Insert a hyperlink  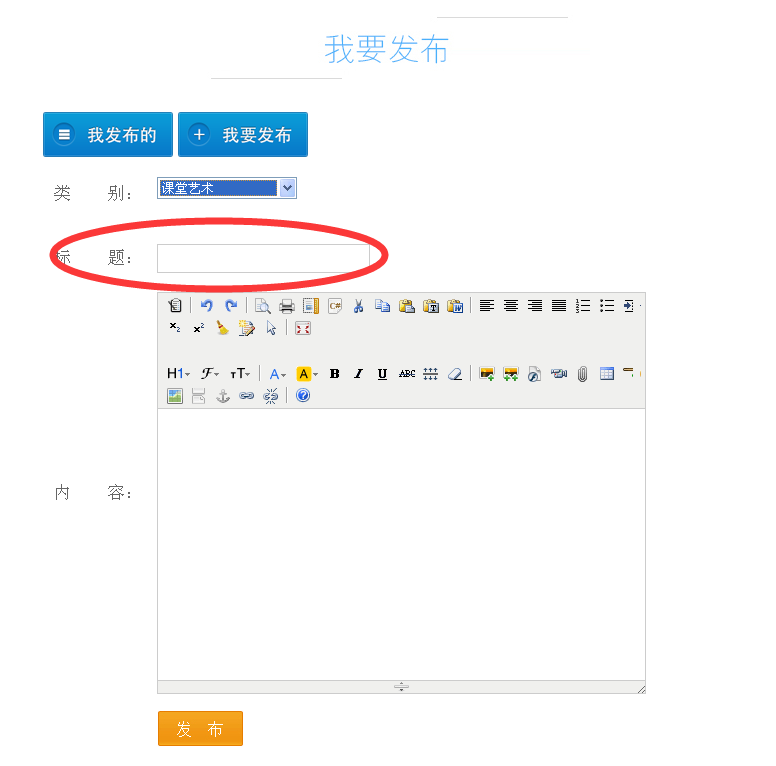[246, 396]
